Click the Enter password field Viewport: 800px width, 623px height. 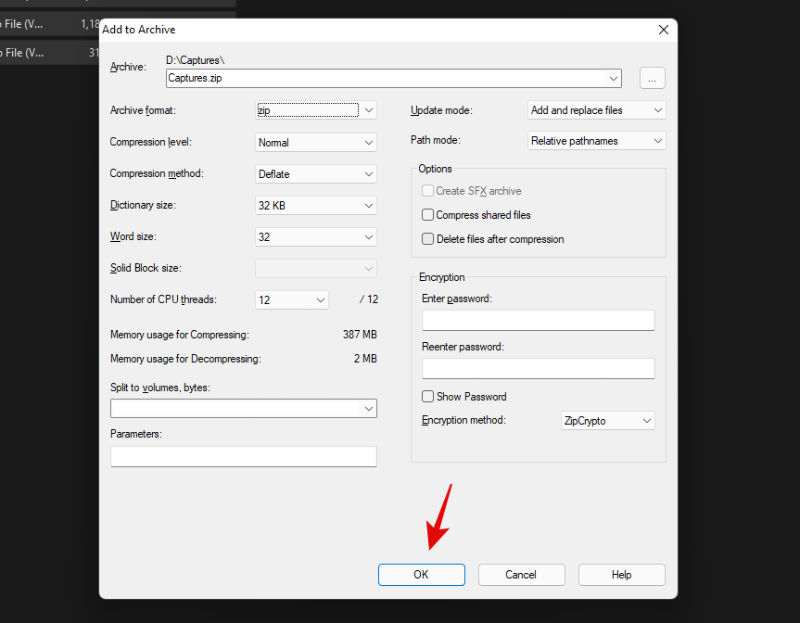538,320
